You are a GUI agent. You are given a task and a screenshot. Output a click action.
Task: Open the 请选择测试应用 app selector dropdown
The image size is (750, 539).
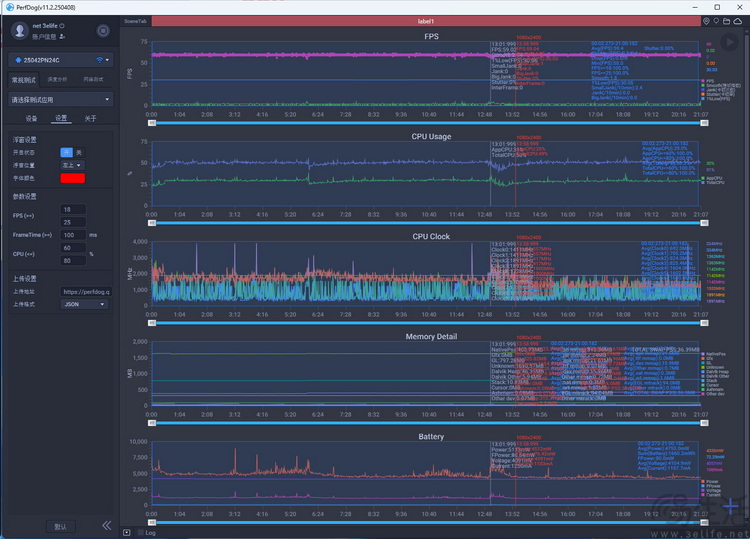tap(60, 100)
